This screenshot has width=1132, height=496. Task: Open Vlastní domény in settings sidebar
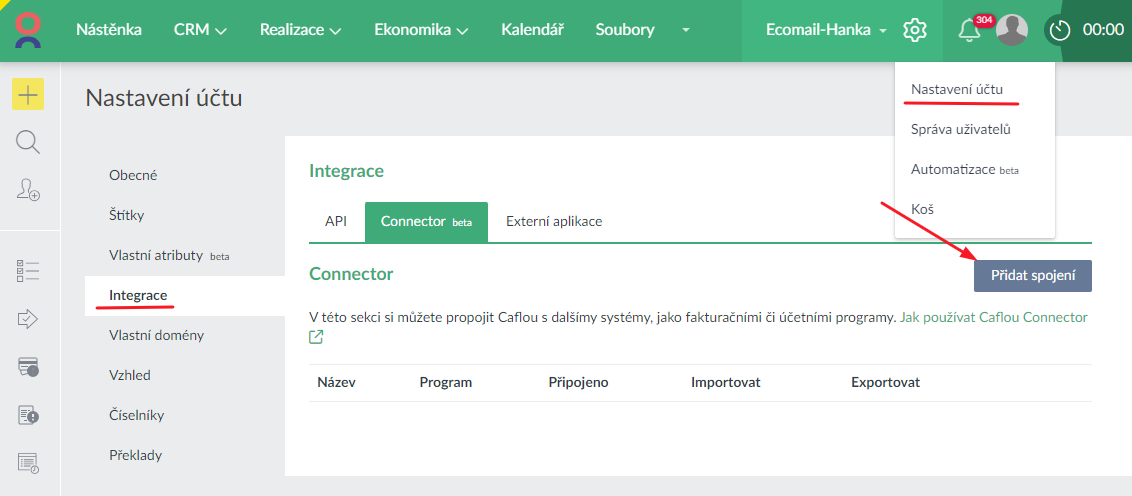click(156, 335)
